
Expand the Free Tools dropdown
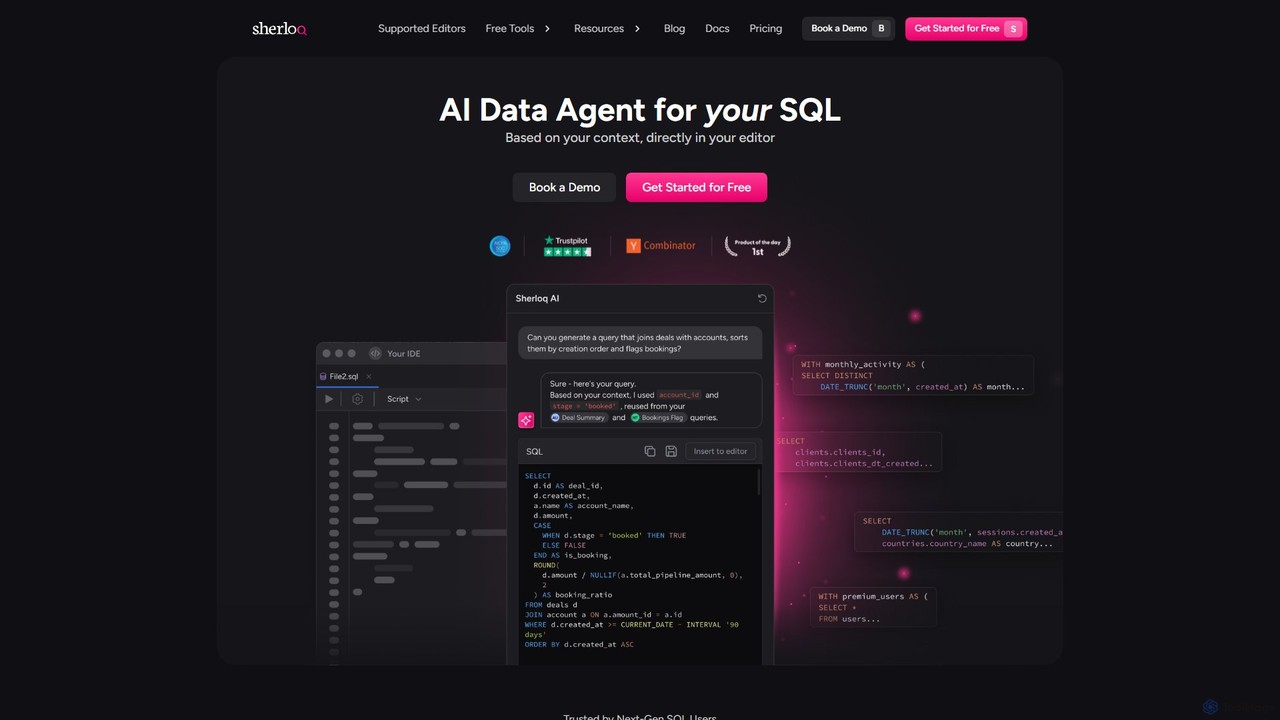point(518,29)
